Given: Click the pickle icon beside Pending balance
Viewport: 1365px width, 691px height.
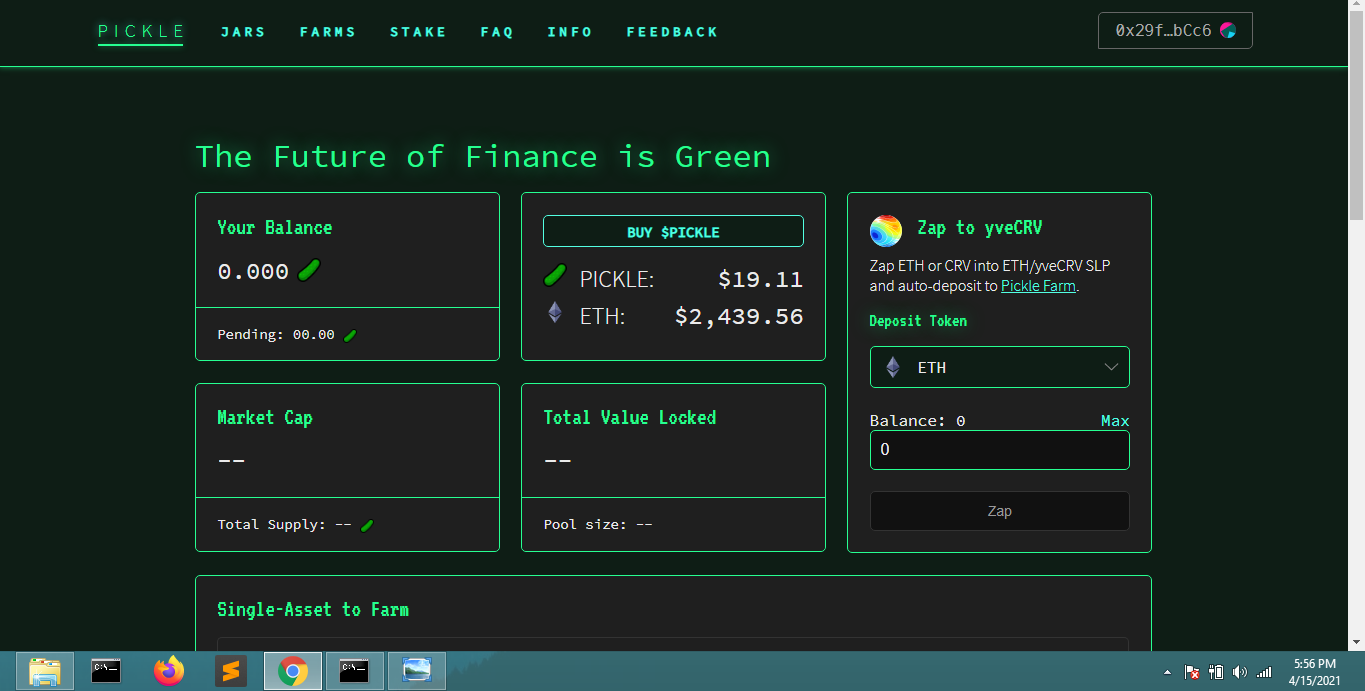Looking at the screenshot, I should 349,334.
